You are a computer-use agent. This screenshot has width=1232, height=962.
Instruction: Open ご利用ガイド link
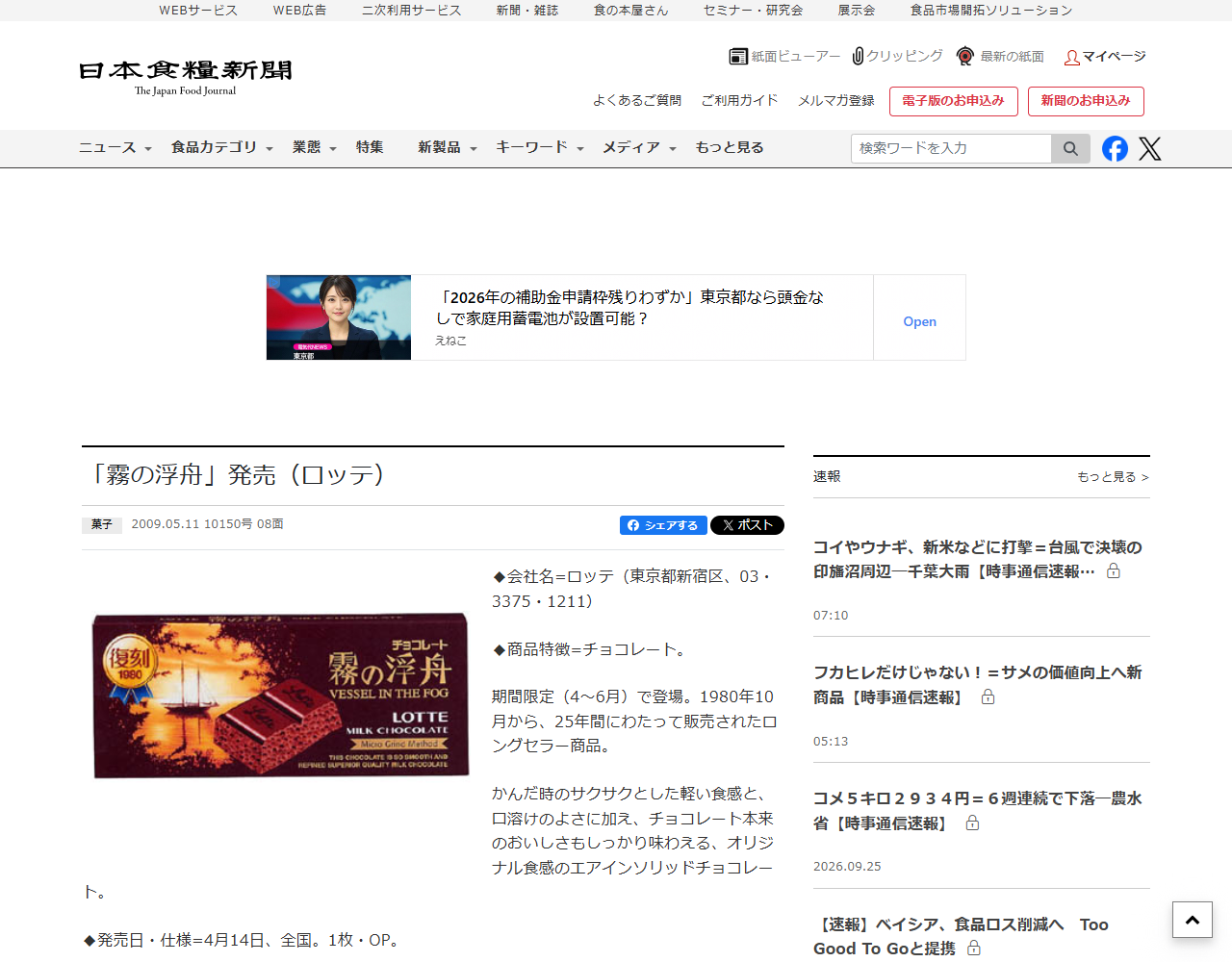[x=739, y=100]
